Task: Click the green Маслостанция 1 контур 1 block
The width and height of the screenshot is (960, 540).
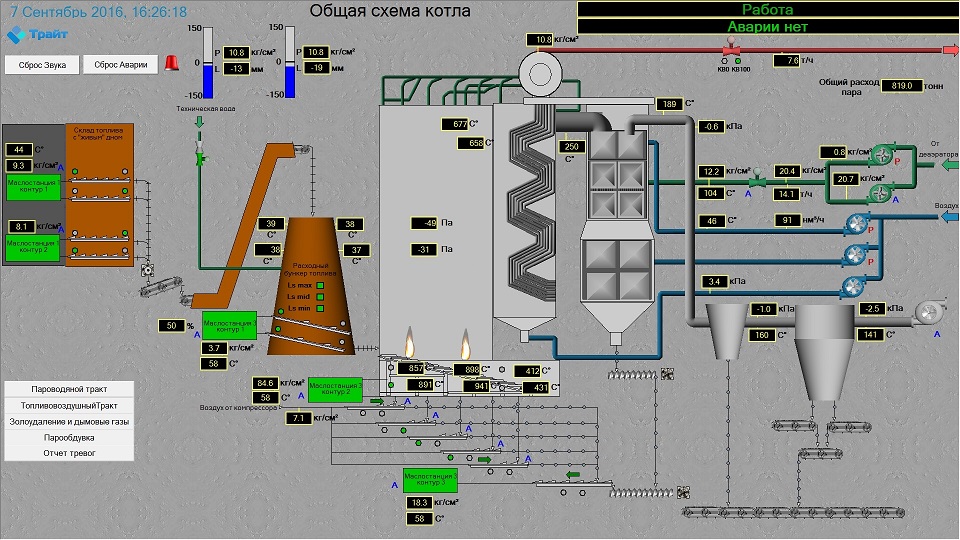Action: 34,187
